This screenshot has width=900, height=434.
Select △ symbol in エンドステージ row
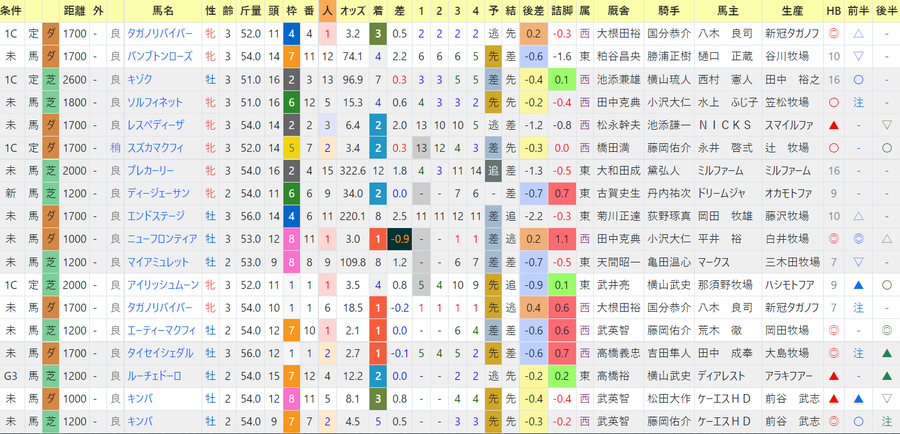click(x=859, y=216)
